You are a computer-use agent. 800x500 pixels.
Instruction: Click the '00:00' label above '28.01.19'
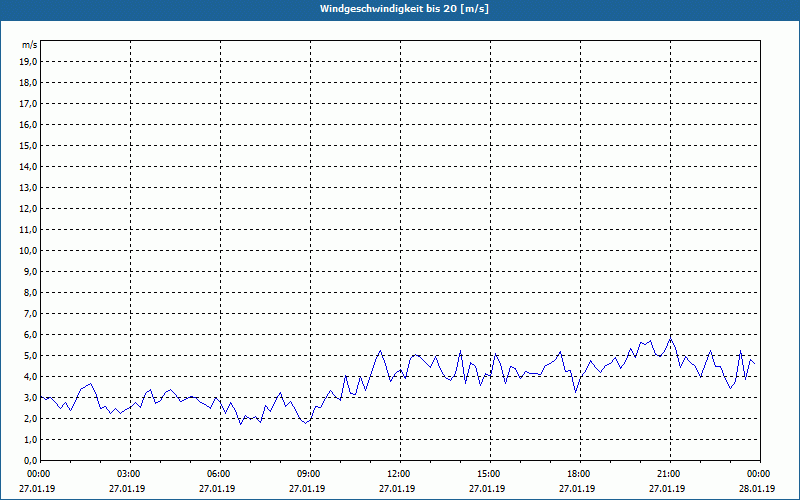[x=760, y=474]
